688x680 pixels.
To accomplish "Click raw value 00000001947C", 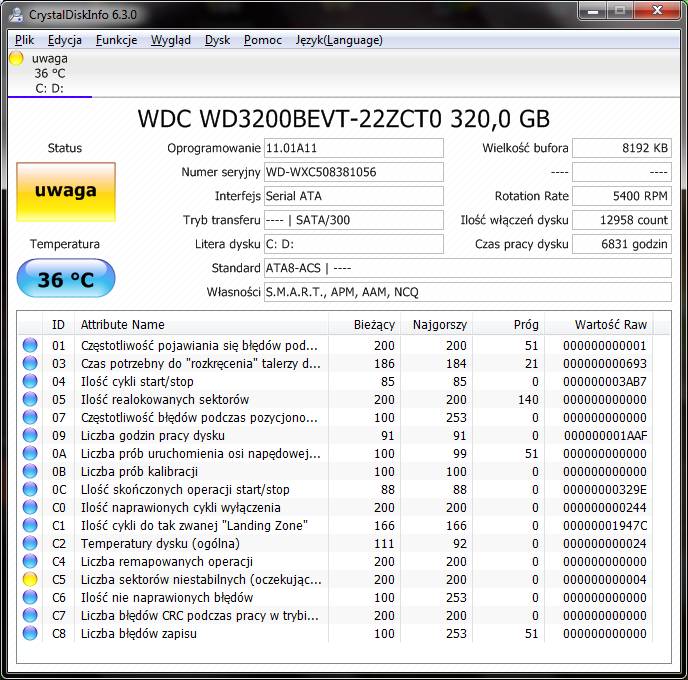I will pyautogui.click(x=605, y=526).
